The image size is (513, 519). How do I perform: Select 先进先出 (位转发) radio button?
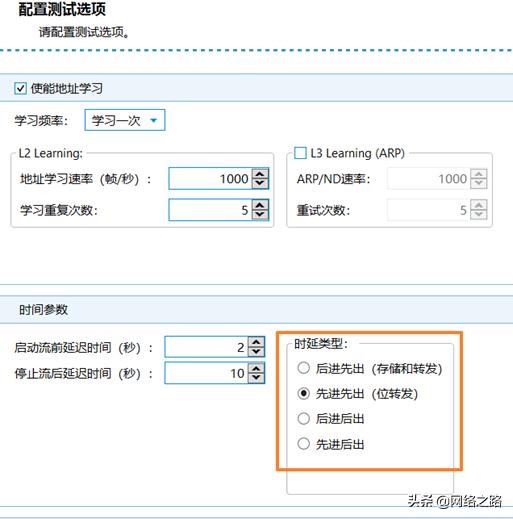tap(303, 394)
